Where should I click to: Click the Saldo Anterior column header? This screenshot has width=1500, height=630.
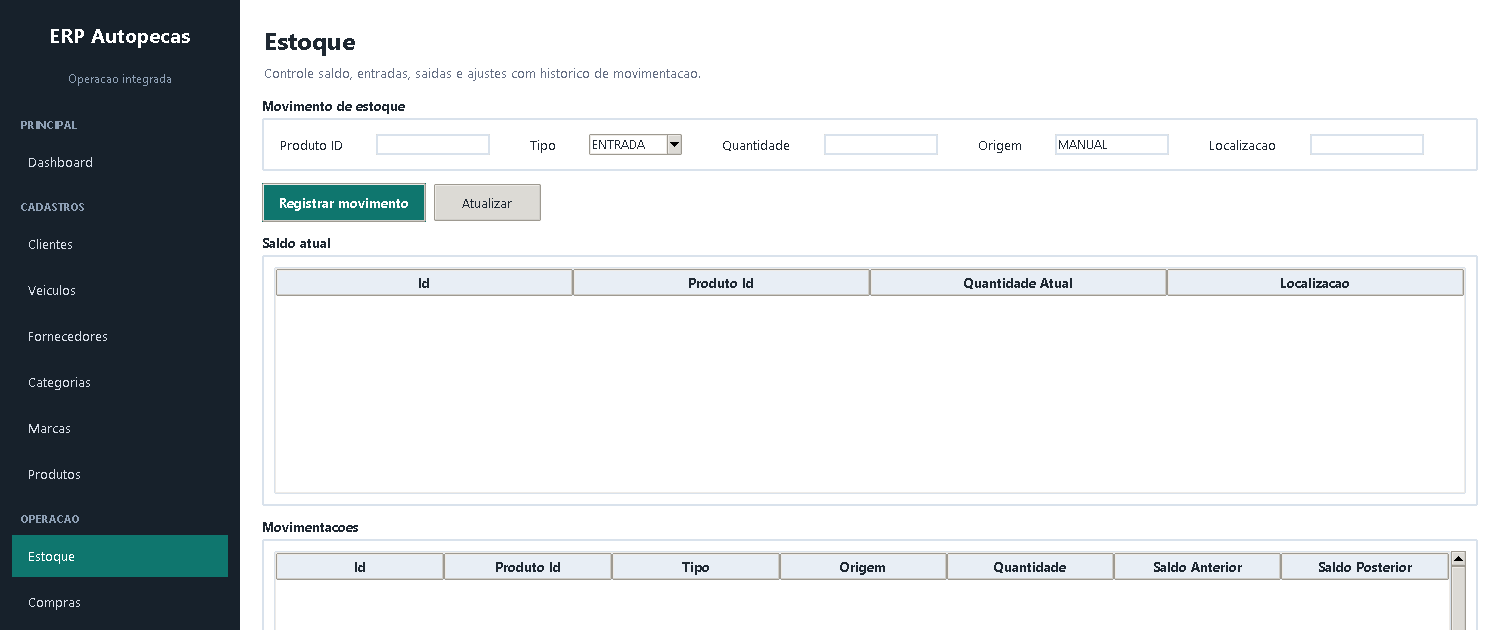pos(1197,567)
